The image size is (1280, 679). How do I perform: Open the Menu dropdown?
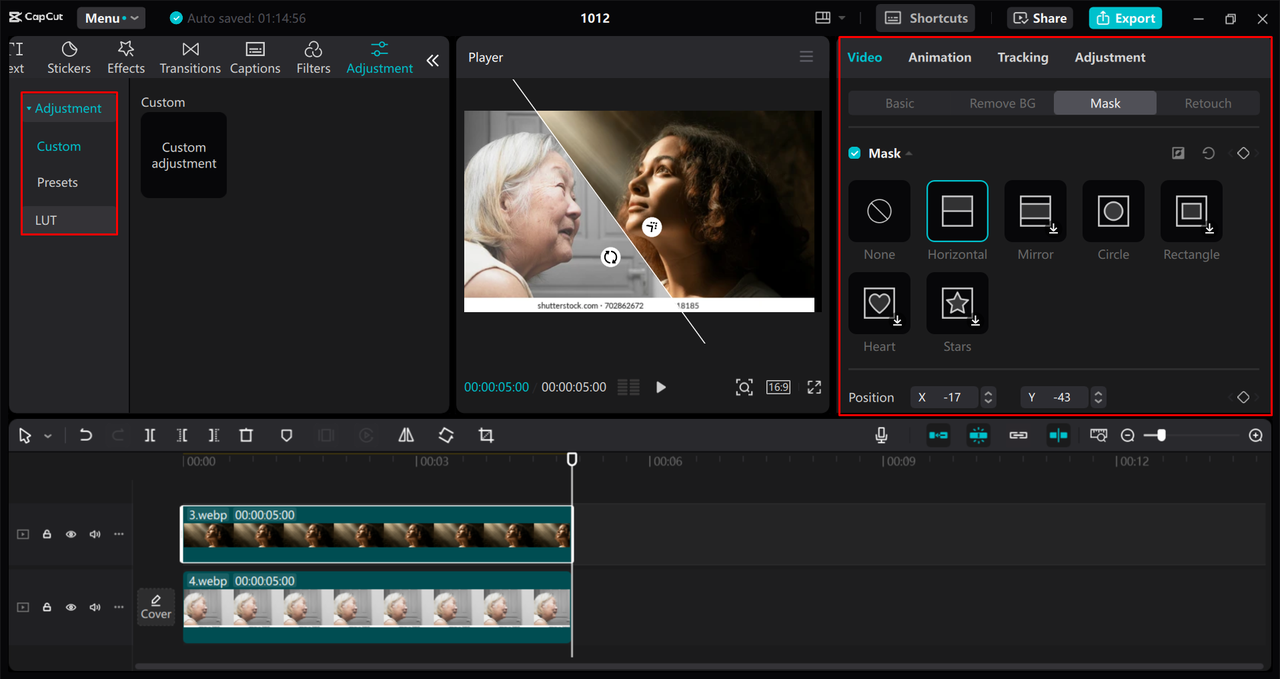[x=111, y=18]
